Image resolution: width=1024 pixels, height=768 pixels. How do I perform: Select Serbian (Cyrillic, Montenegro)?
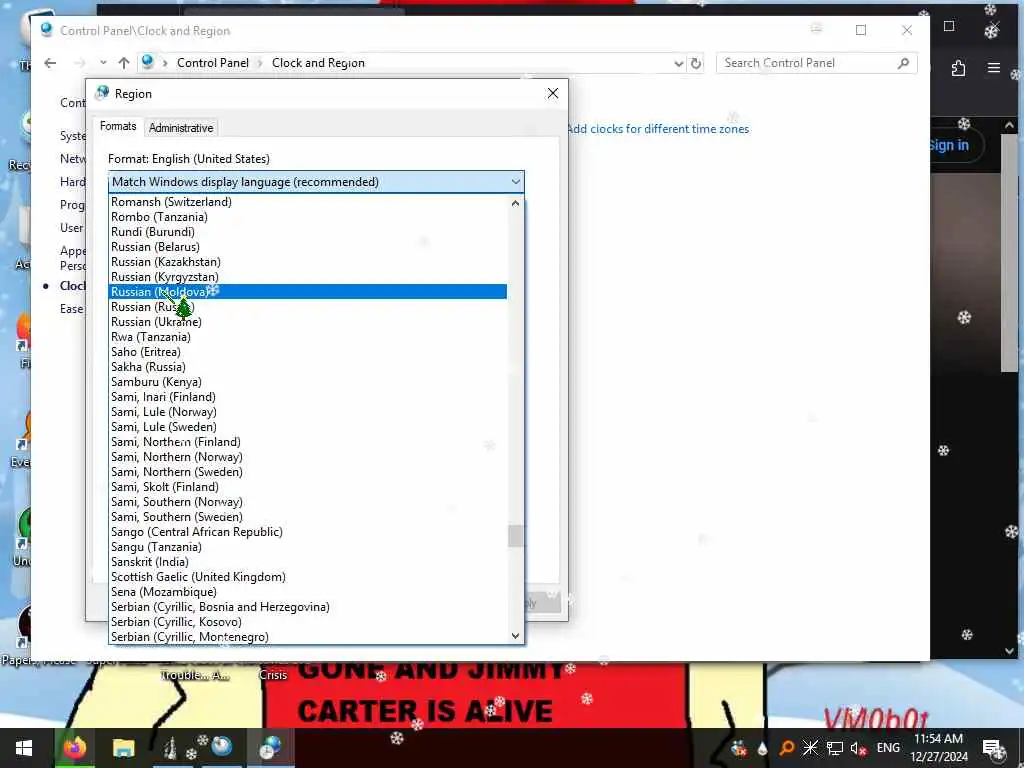[308, 637]
